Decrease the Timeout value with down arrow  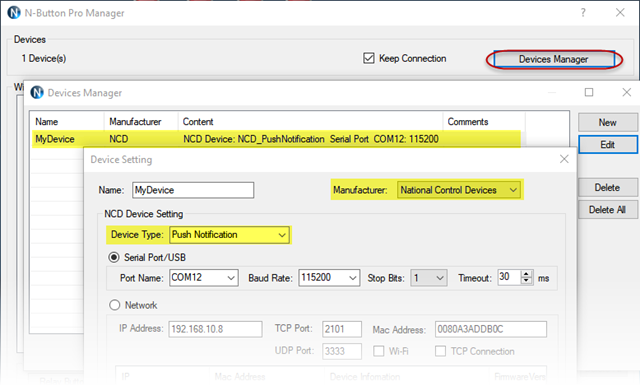tap(527, 281)
